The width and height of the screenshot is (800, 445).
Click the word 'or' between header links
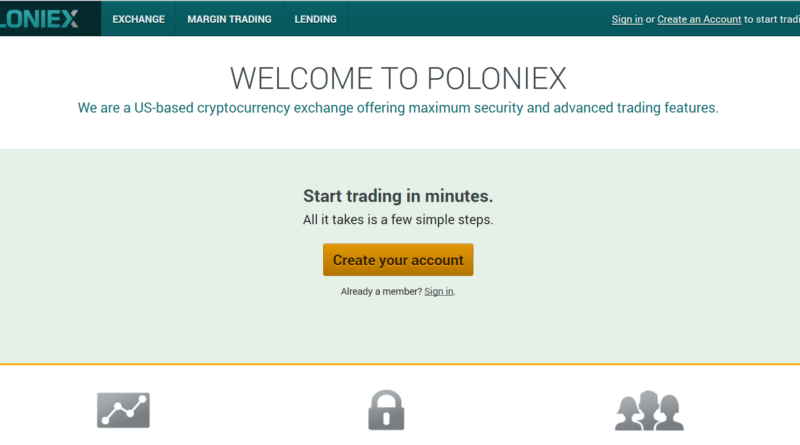(650, 19)
